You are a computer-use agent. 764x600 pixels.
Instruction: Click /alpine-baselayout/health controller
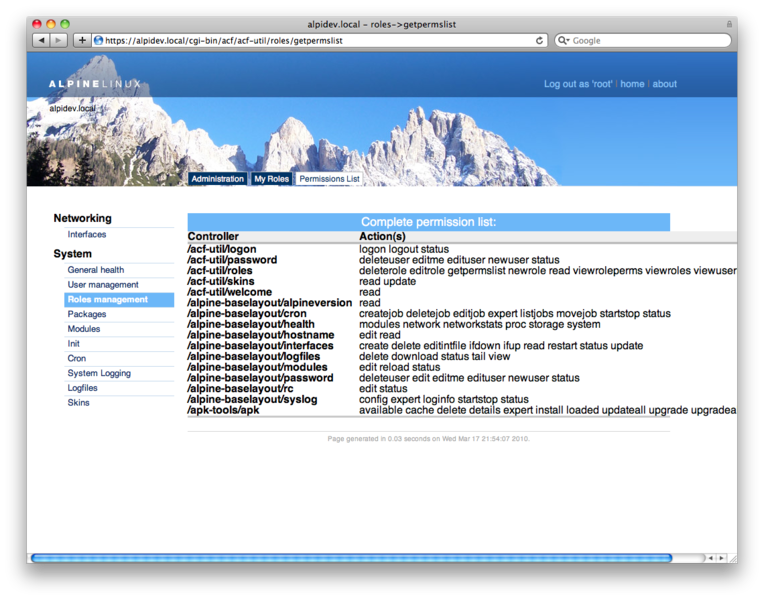(x=251, y=324)
